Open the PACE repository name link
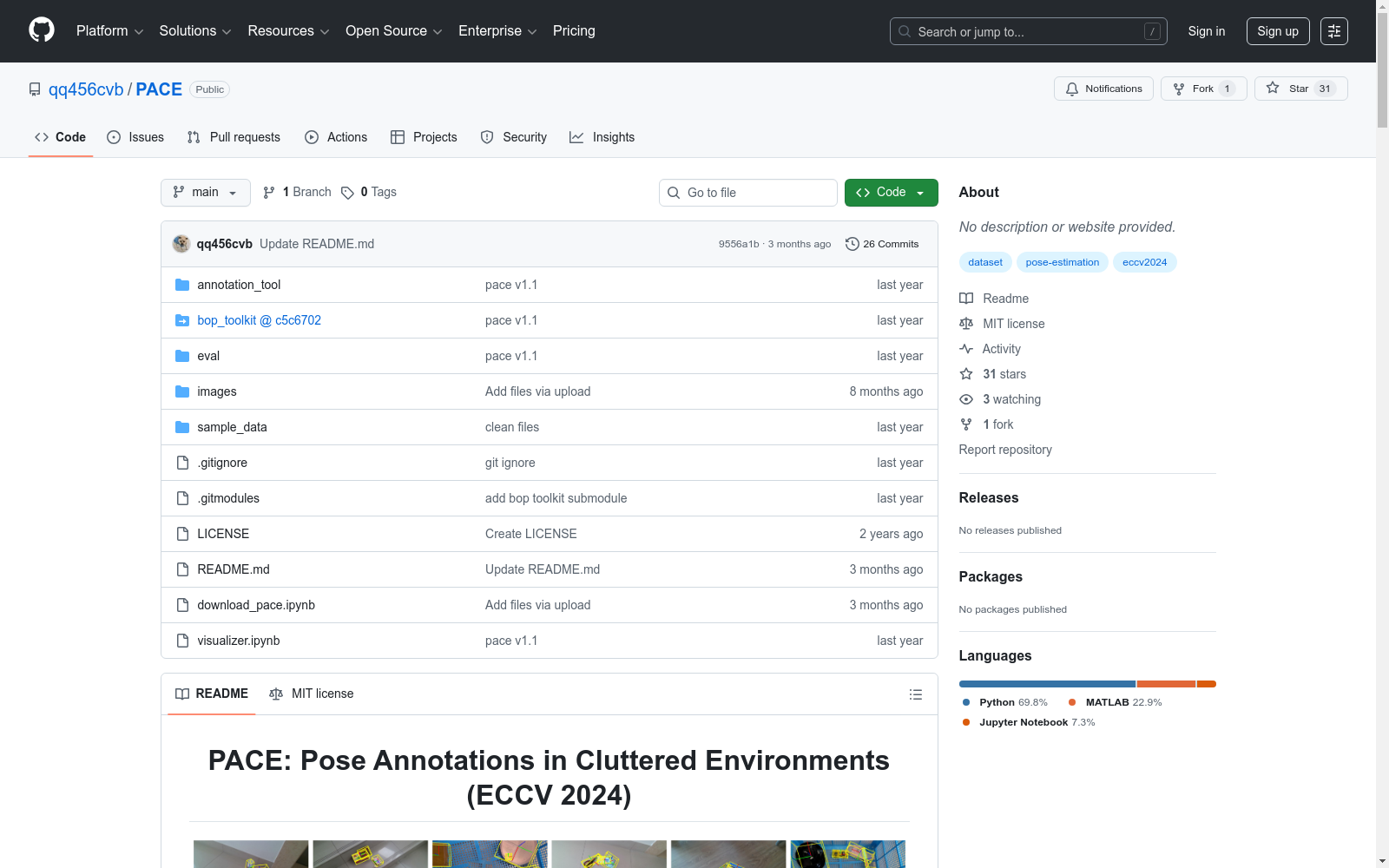1389x868 pixels. click(159, 89)
